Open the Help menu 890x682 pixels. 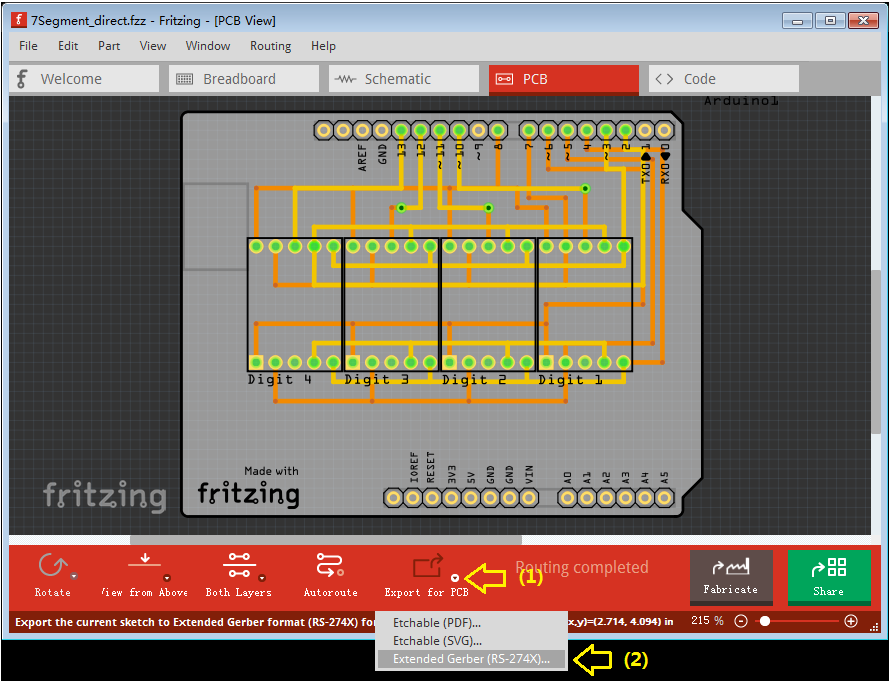(x=323, y=46)
